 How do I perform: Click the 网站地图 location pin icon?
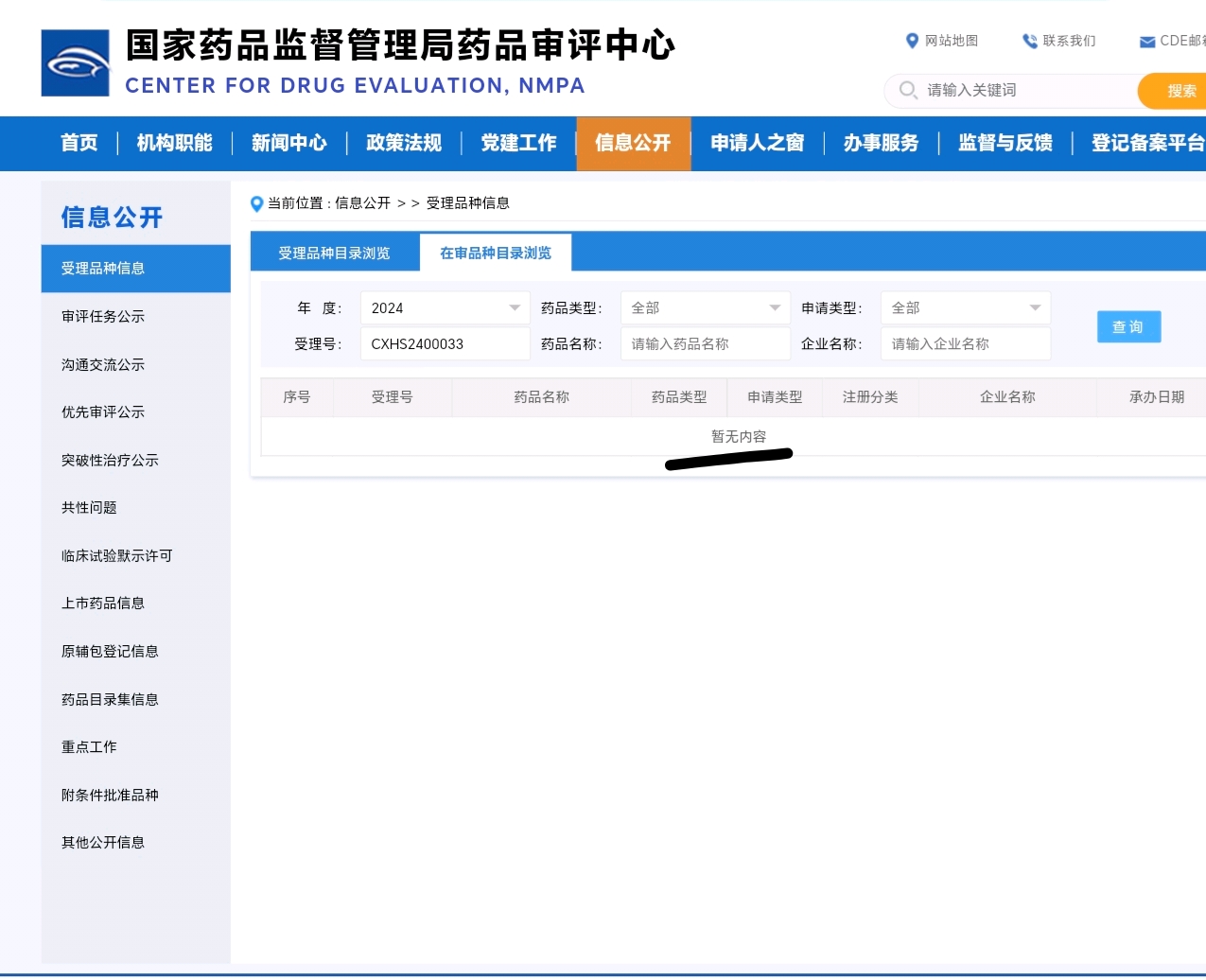click(912, 41)
